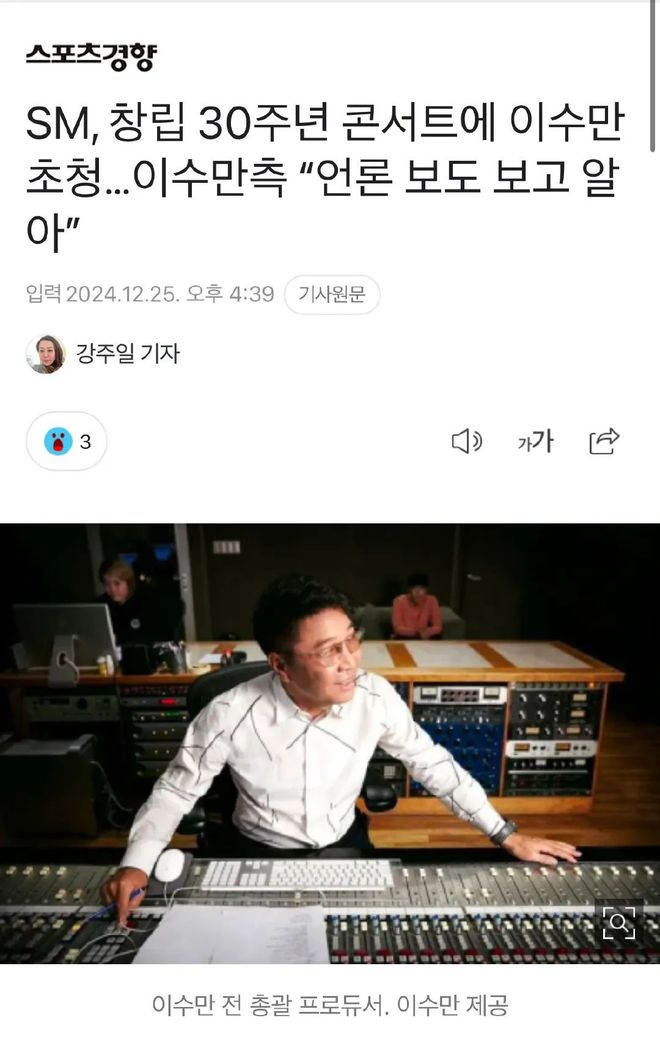
Task: Open the recording studio article photo
Action: click(x=330, y=743)
